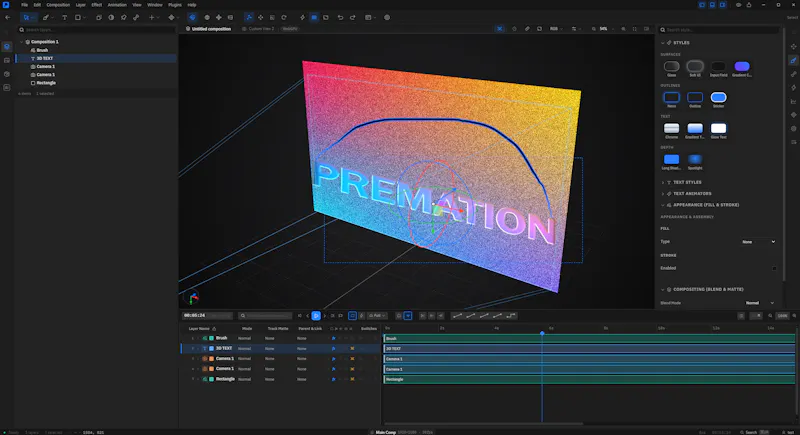This screenshot has height=435, width=800.
Task: Apply the Neon outline style
Action: coord(671,97)
